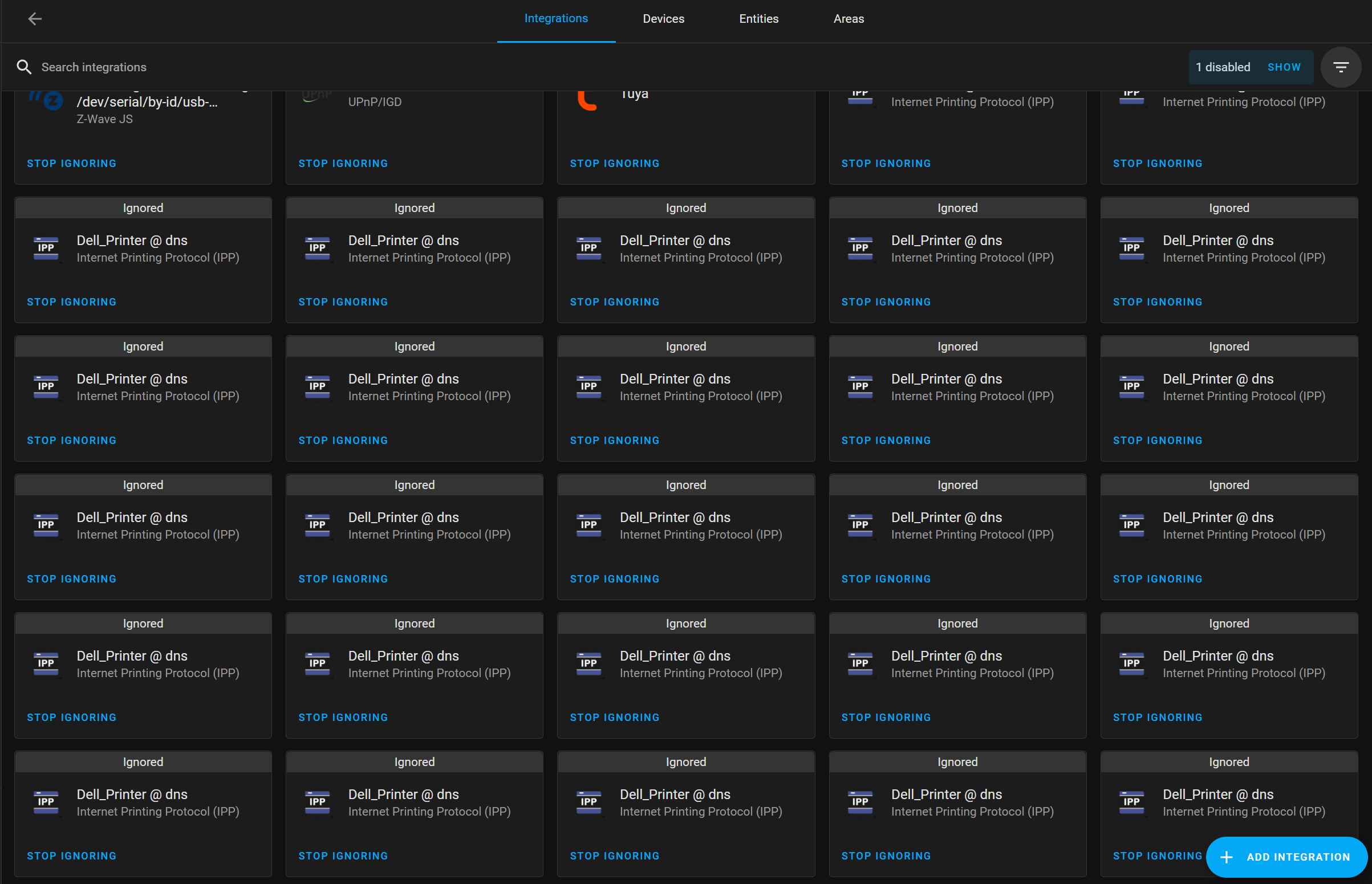Select the Areas tab

tap(849, 18)
